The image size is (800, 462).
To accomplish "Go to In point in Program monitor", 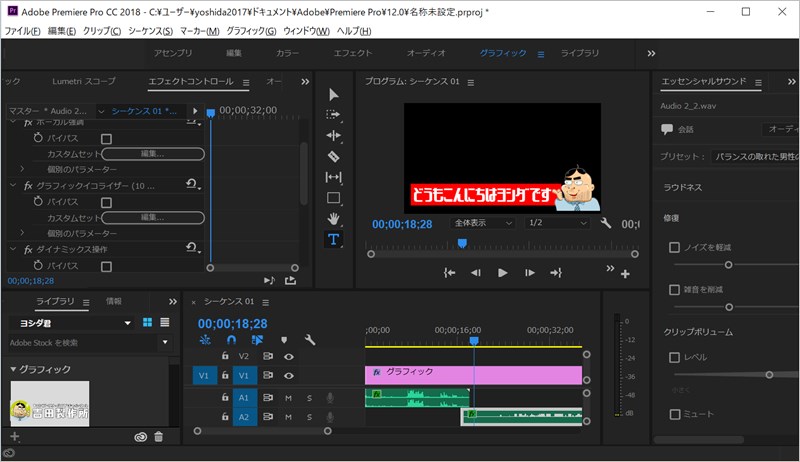I will [x=449, y=273].
